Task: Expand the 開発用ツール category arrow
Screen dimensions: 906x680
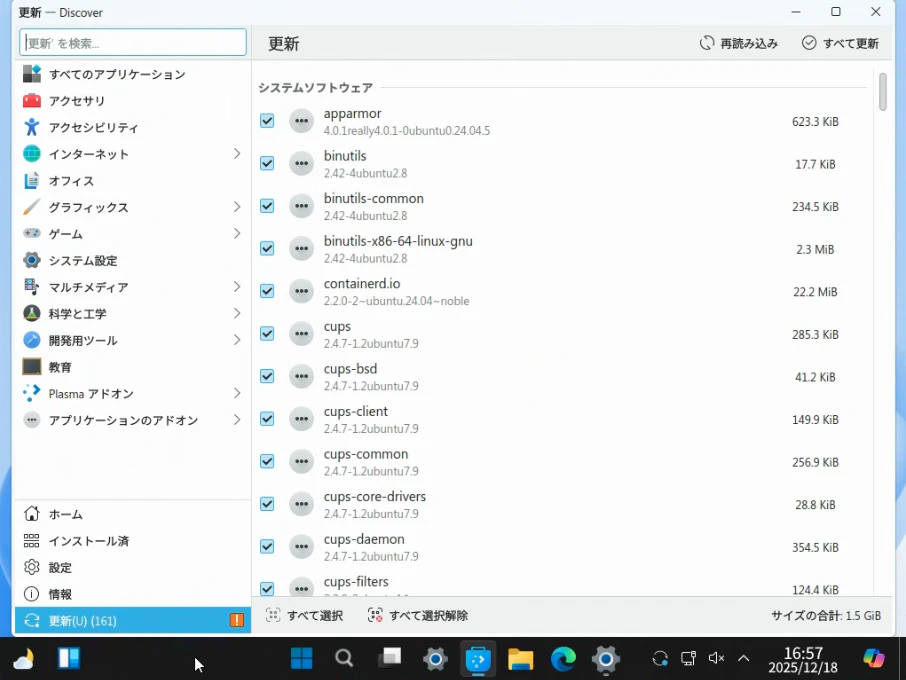Action: tap(237, 340)
